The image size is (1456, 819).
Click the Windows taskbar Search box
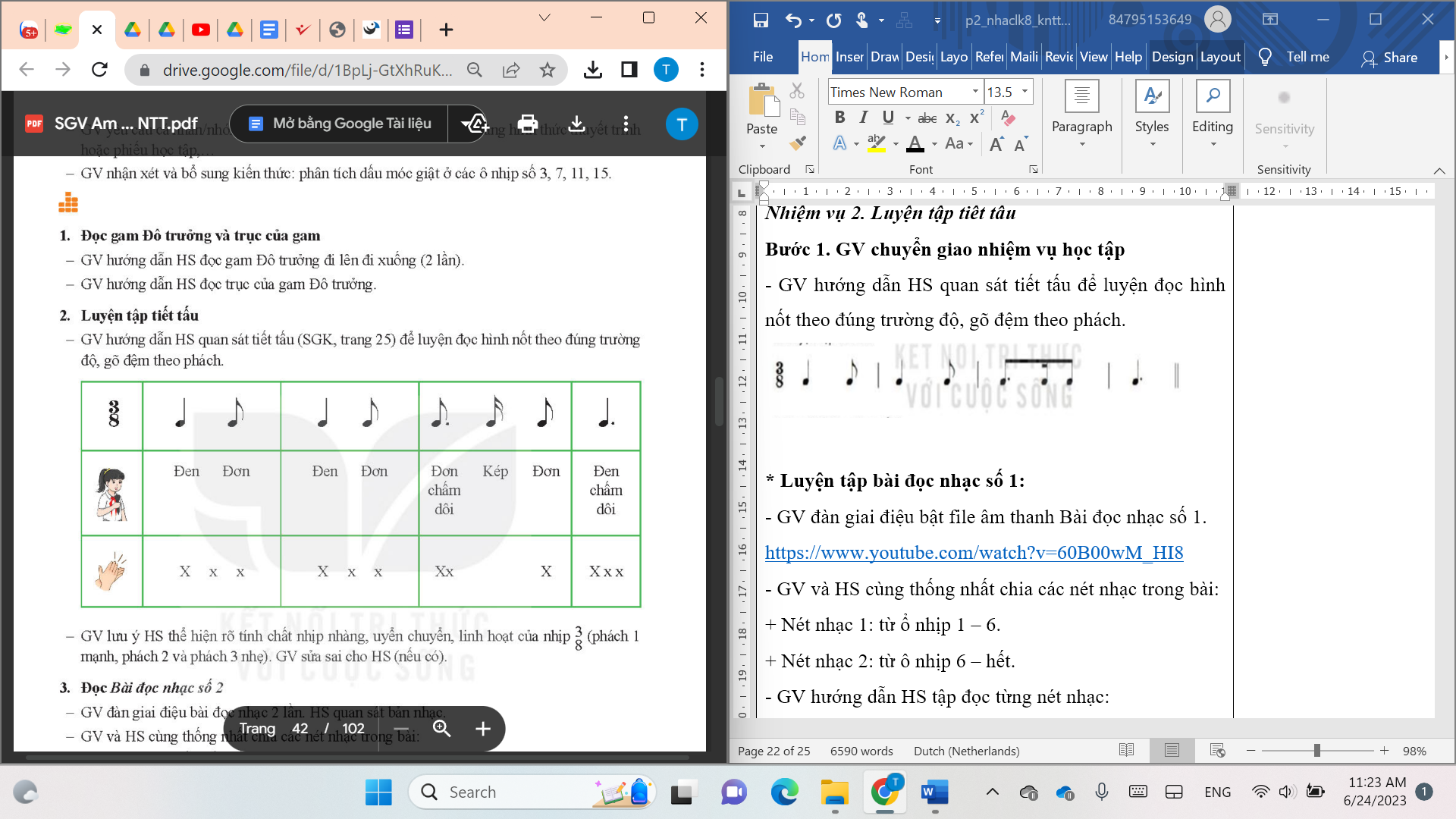click(531, 792)
